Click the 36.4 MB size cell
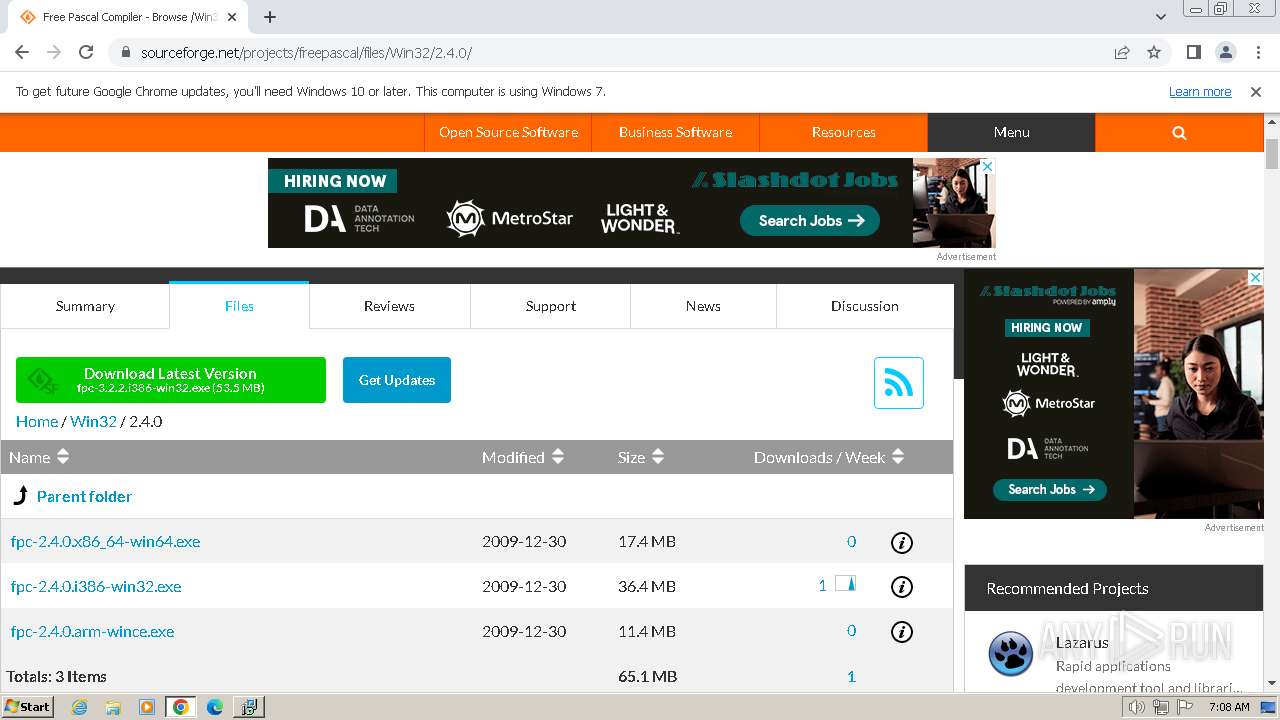1280x720 pixels. point(647,586)
